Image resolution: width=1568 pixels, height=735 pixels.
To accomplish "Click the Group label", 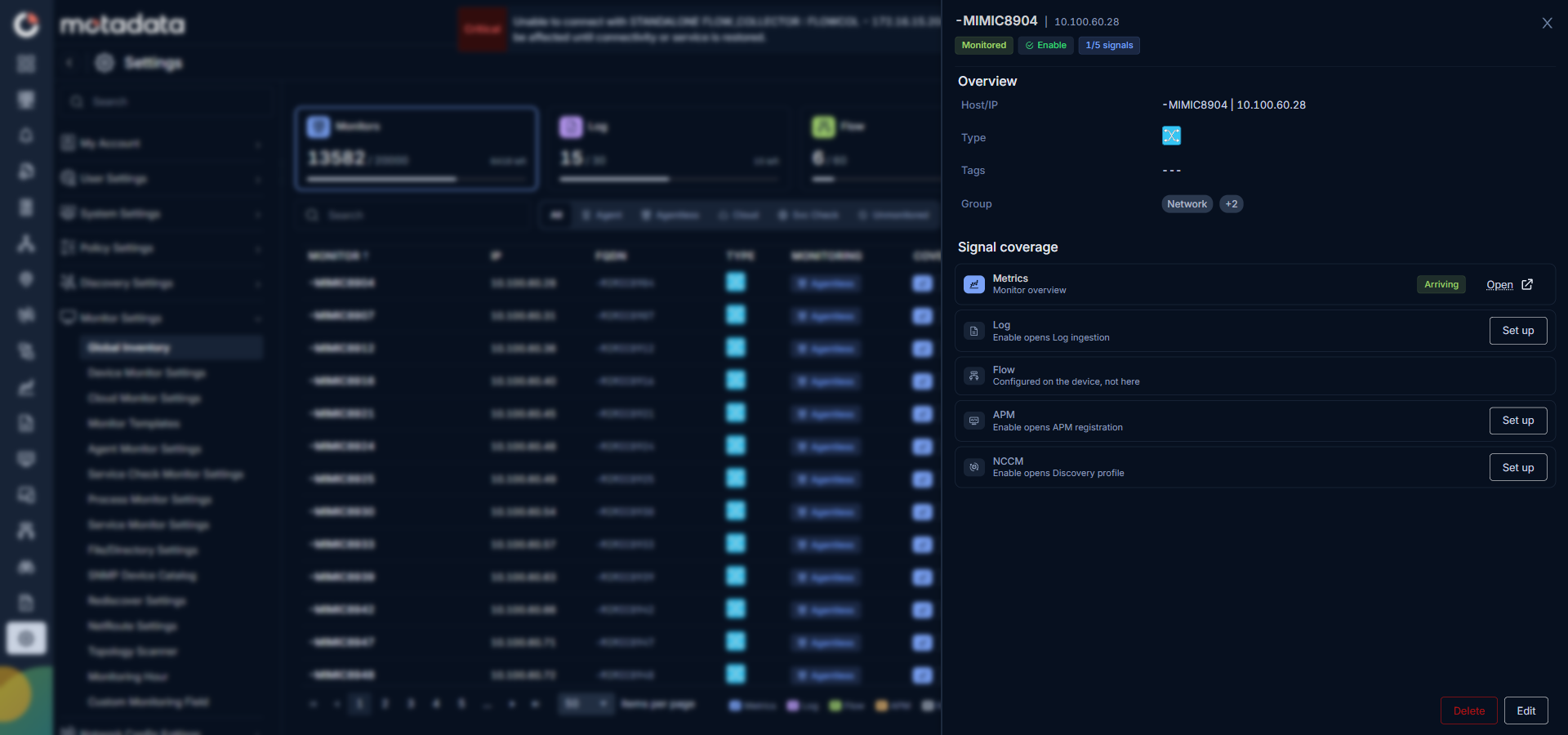I will (x=976, y=203).
